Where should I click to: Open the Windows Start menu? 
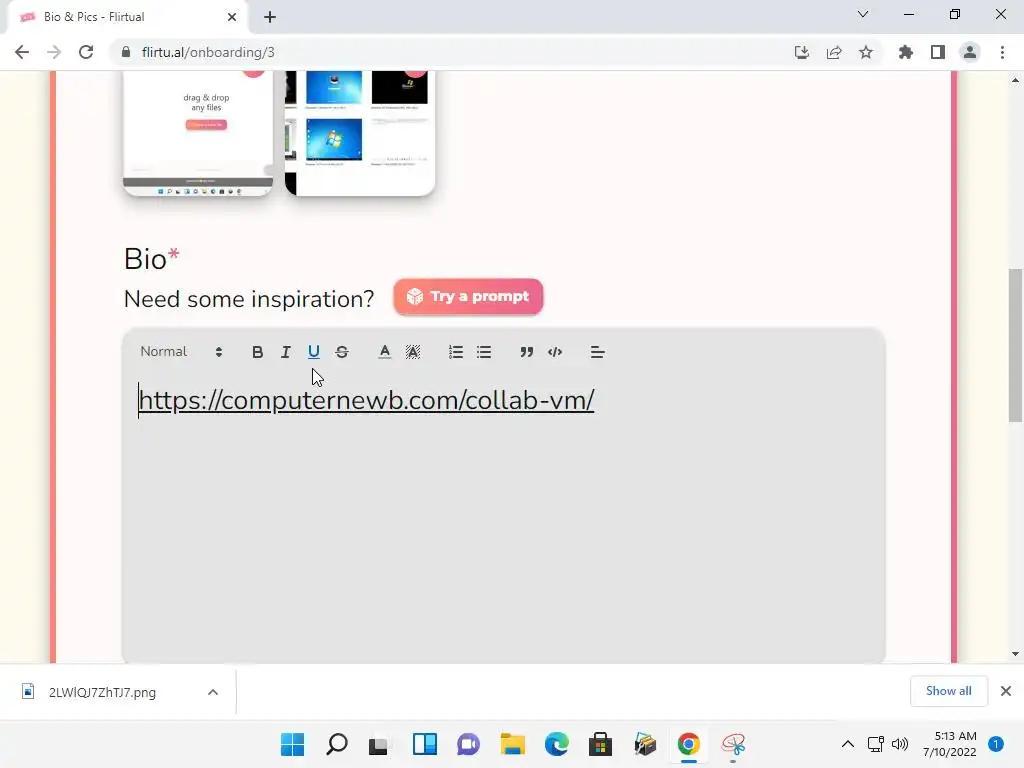coord(293,744)
